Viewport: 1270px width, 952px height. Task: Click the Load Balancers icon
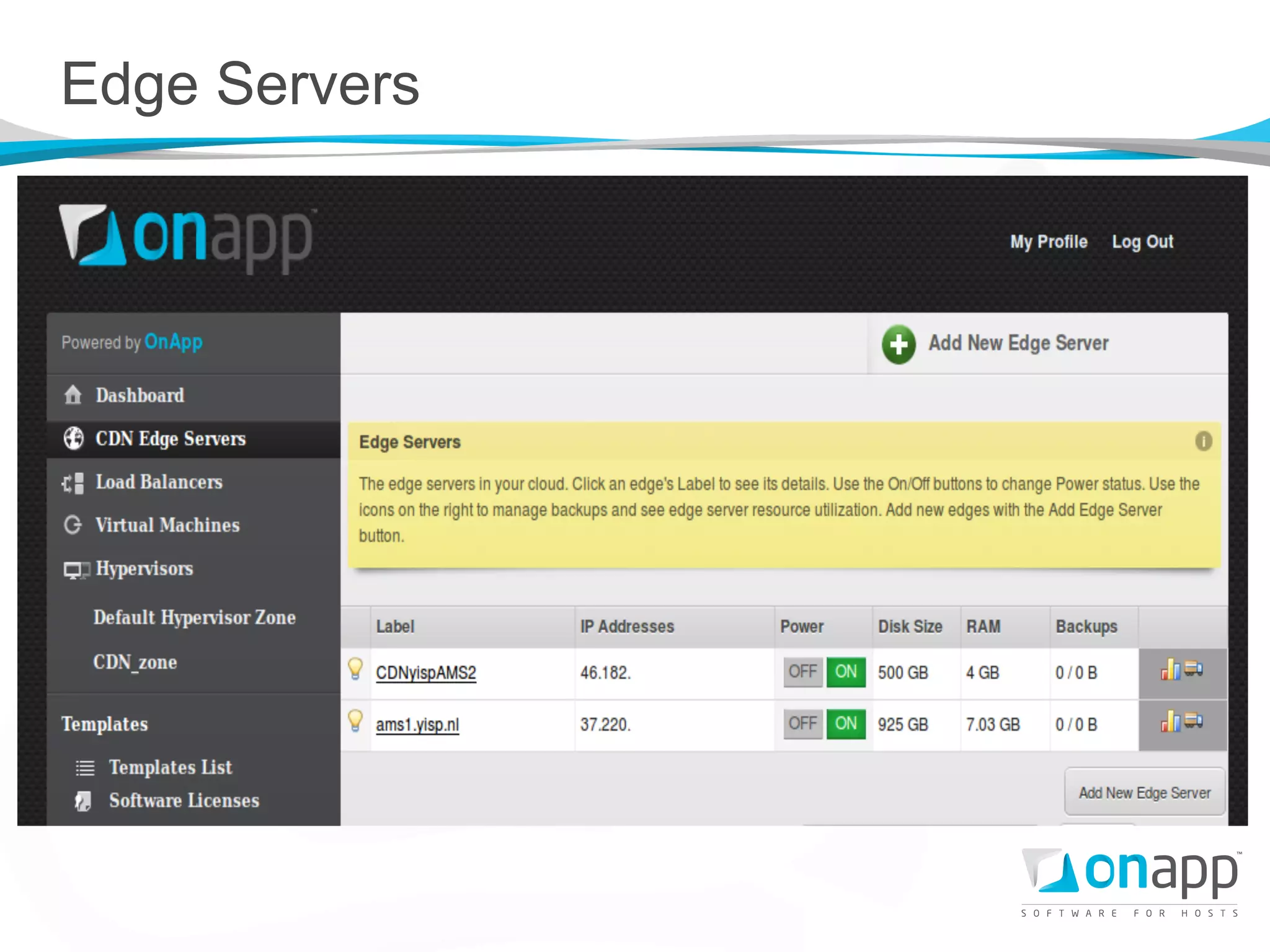[73, 483]
